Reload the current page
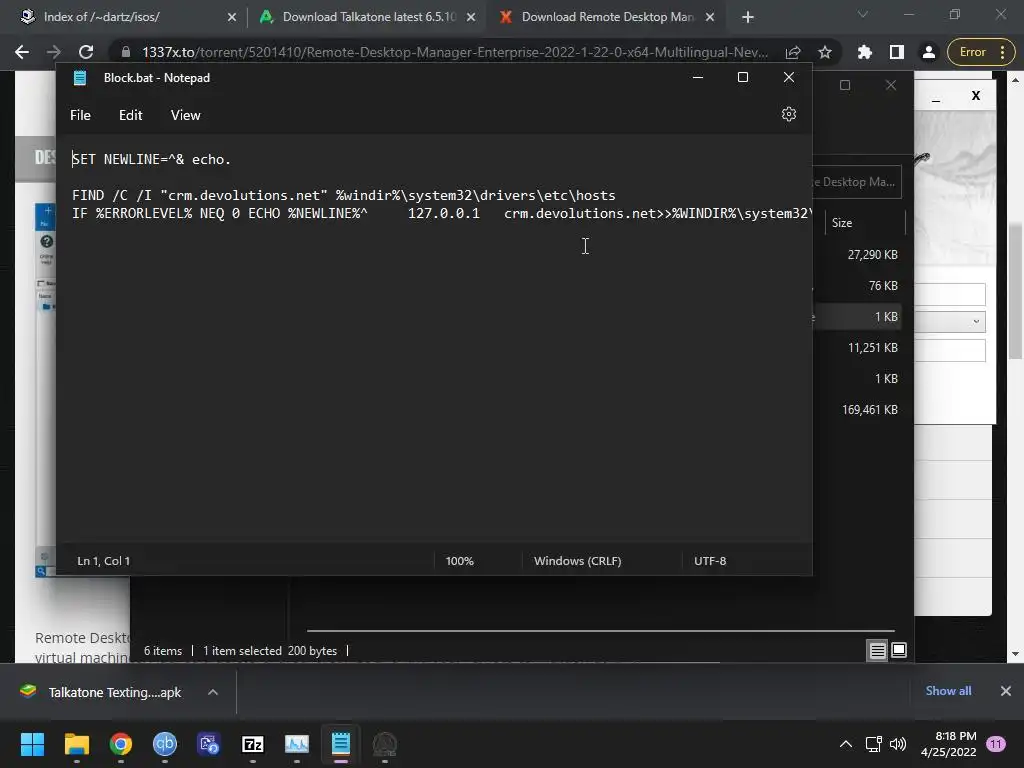 86,52
